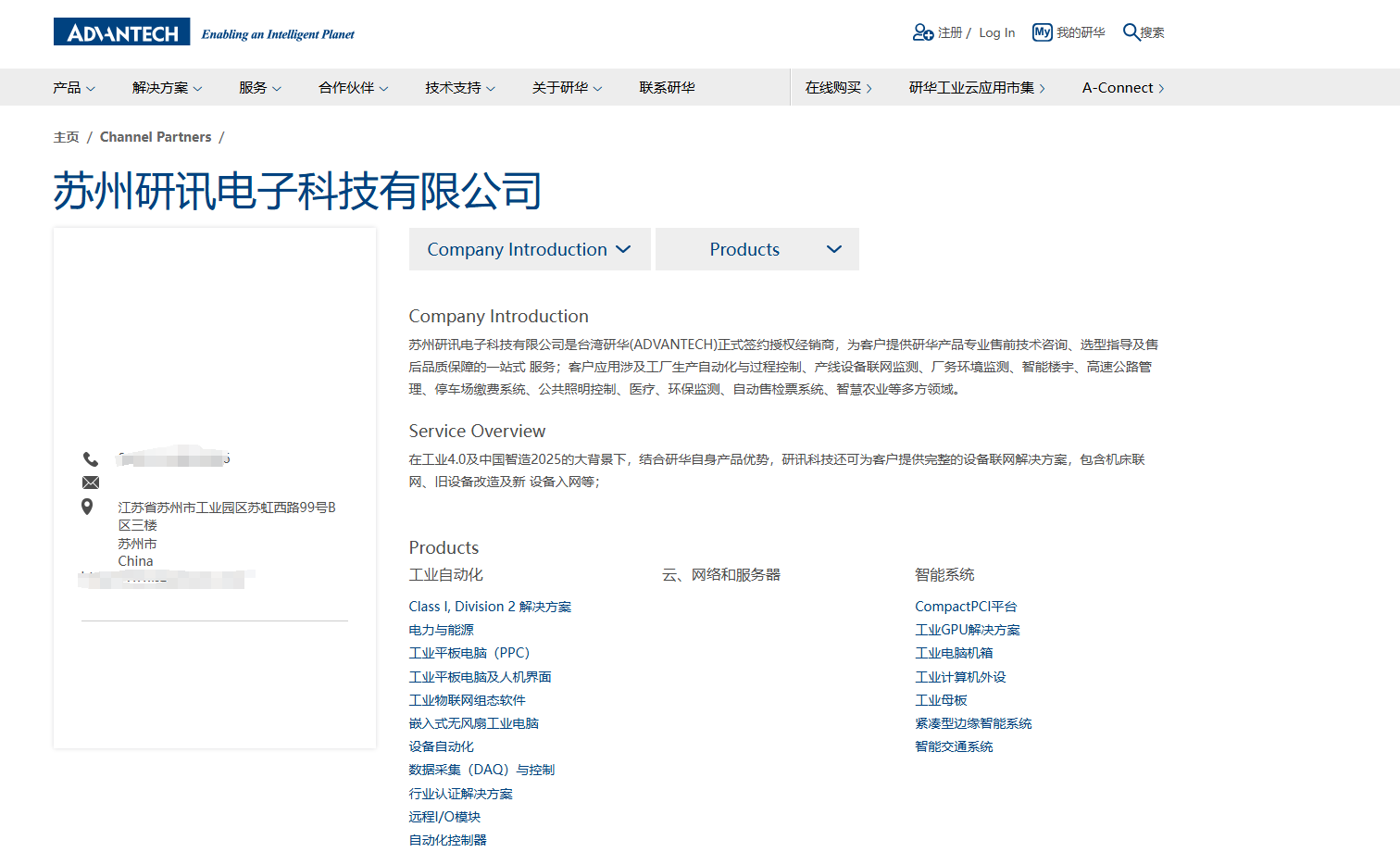
Task: Open 工业电脑机箱 link
Action: click(954, 653)
